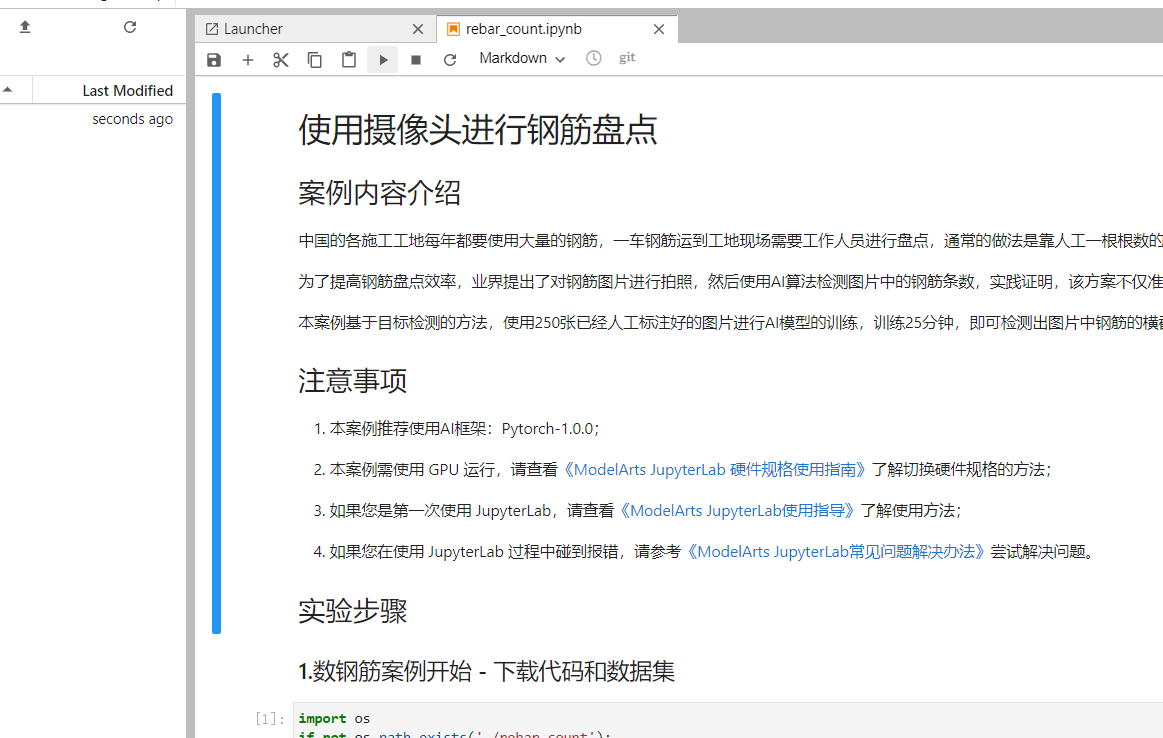Save the notebook with the floppy disk icon
Image resolution: width=1163 pixels, height=738 pixels.
(214, 59)
